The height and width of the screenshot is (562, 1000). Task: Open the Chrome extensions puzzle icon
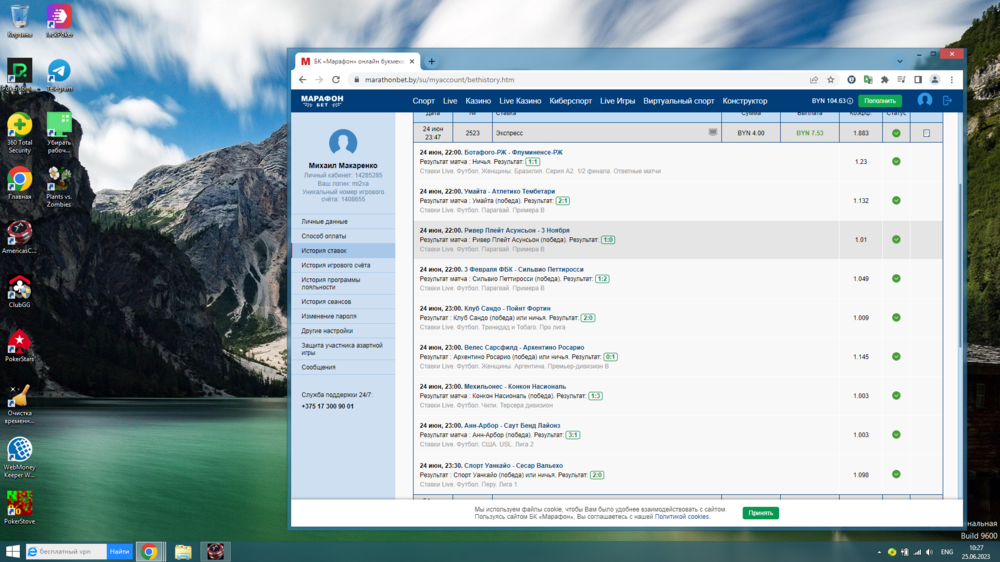884,80
